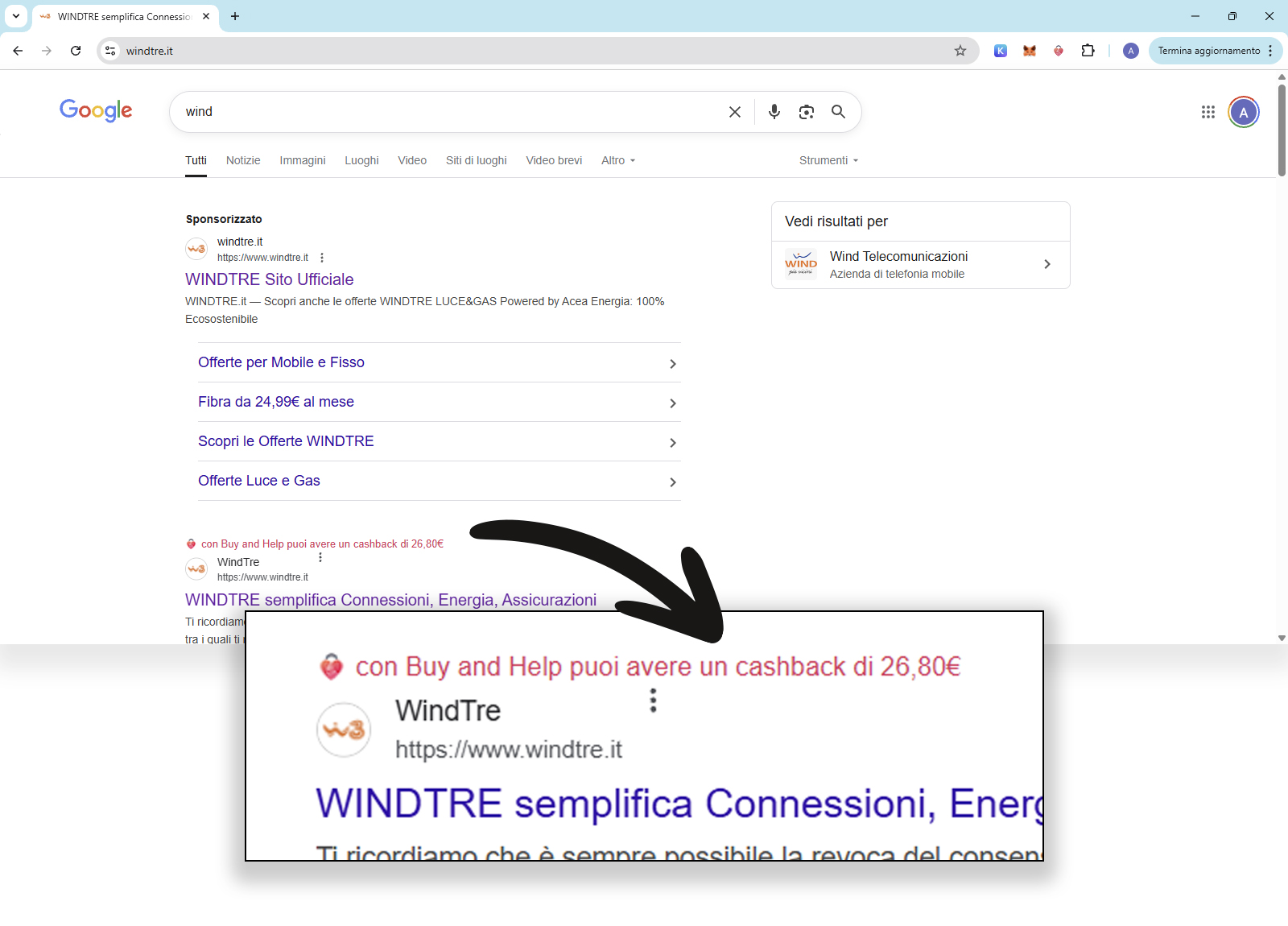Open the Google account avatar
The height and width of the screenshot is (926, 1288).
(x=1244, y=112)
